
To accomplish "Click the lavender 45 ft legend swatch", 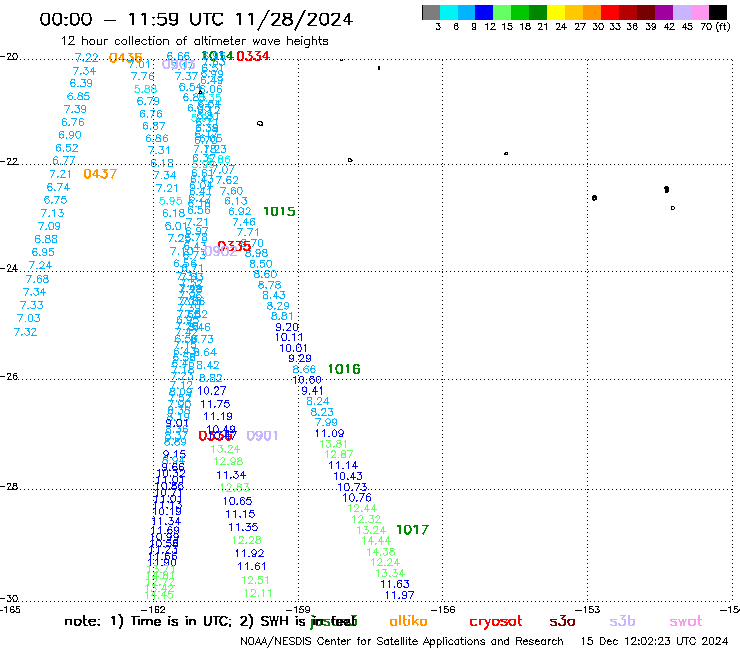I will click(682, 12).
